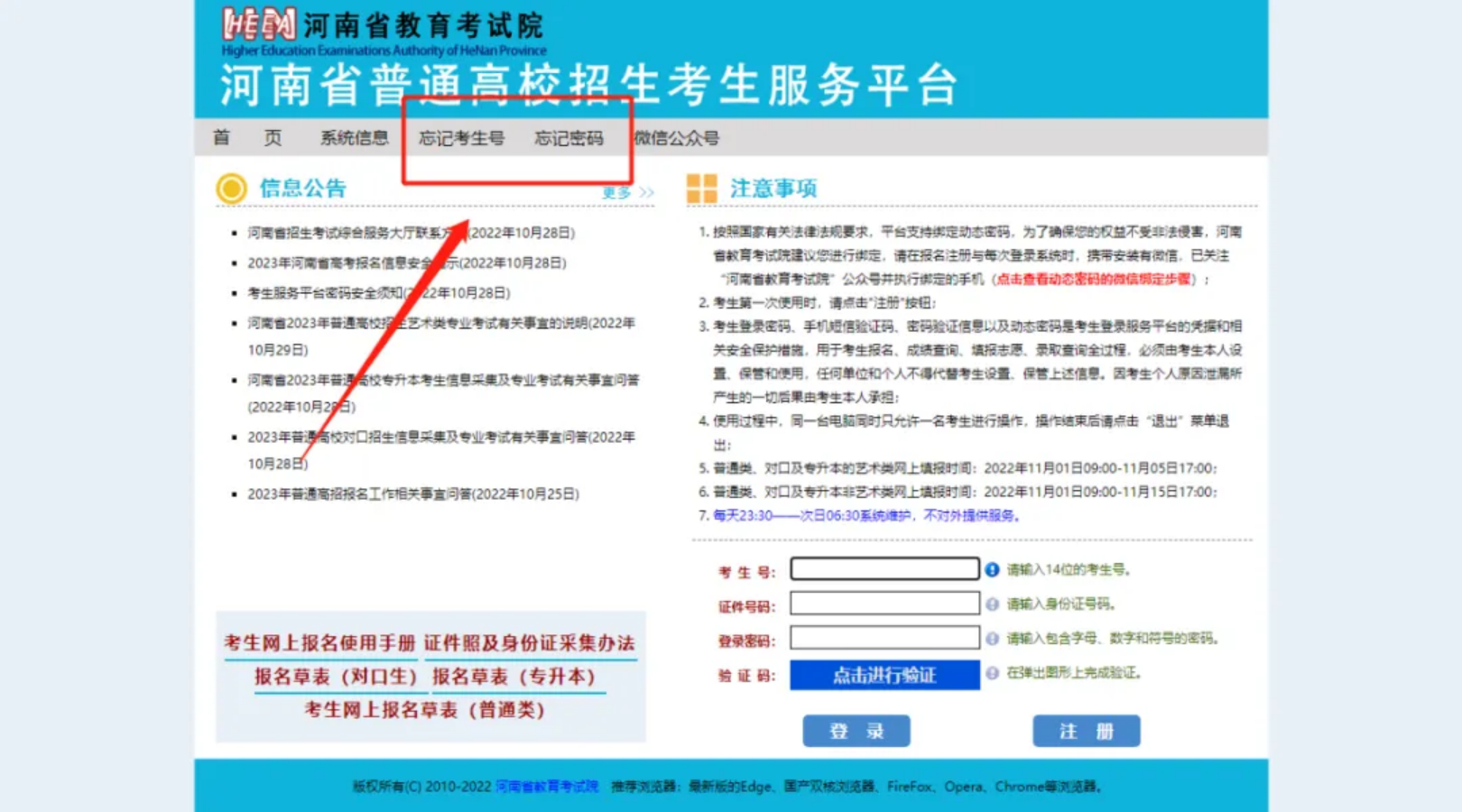
Task: Click the 登录 button
Action: click(x=856, y=731)
